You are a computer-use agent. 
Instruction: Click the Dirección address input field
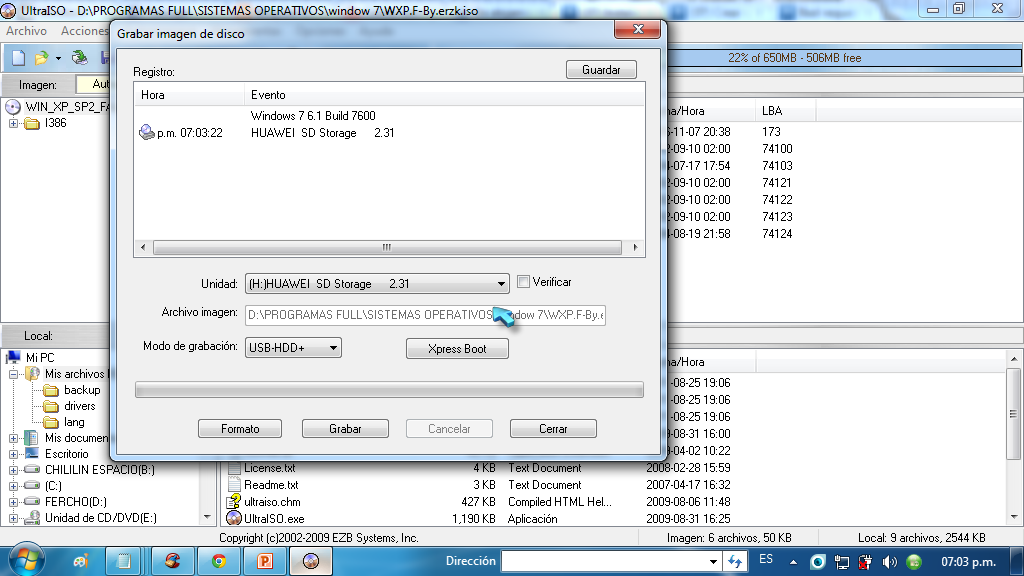[x=603, y=561]
